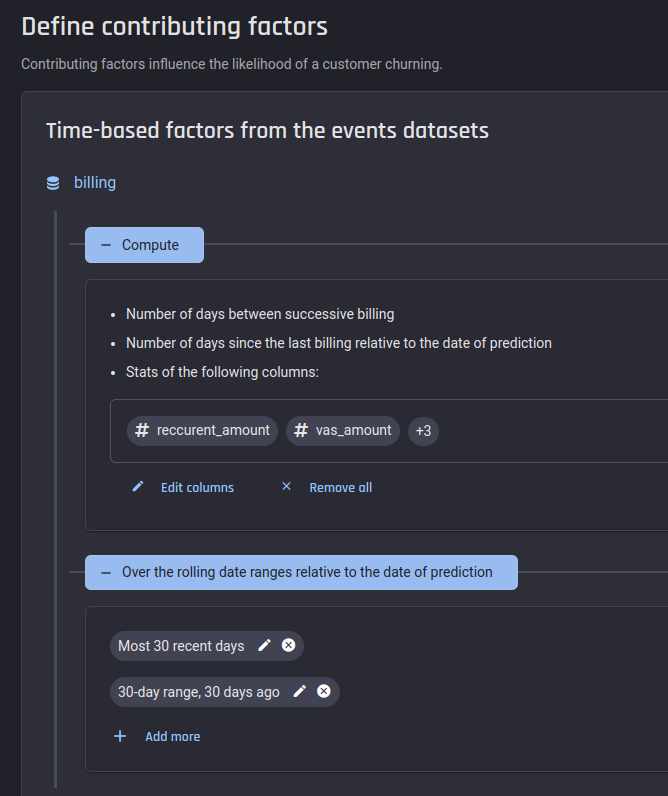Click 'Number of days between successive billing' text
Image resolution: width=668 pixels, height=796 pixels.
[x=260, y=314]
